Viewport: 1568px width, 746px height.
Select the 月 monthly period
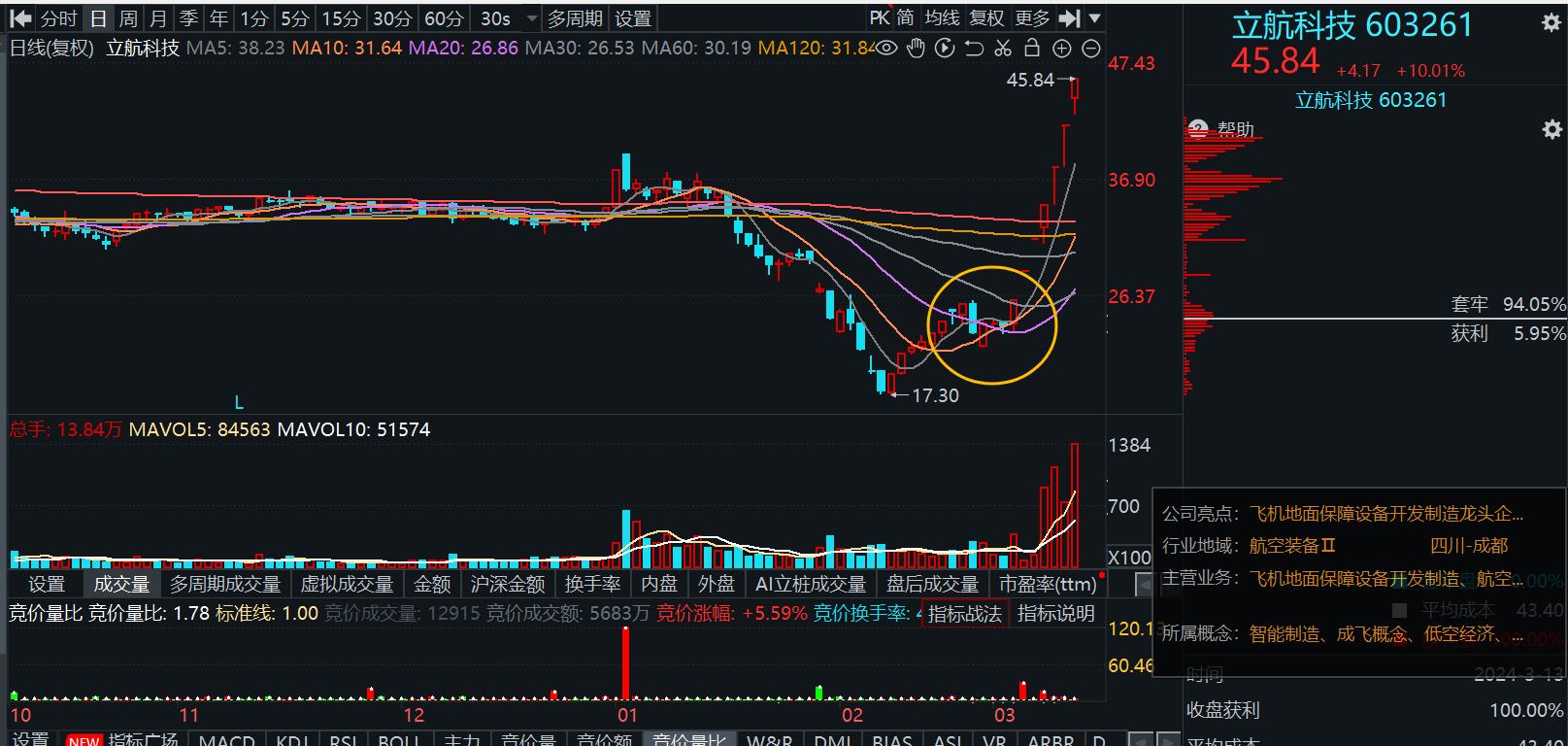pyautogui.click(x=158, y=18)
